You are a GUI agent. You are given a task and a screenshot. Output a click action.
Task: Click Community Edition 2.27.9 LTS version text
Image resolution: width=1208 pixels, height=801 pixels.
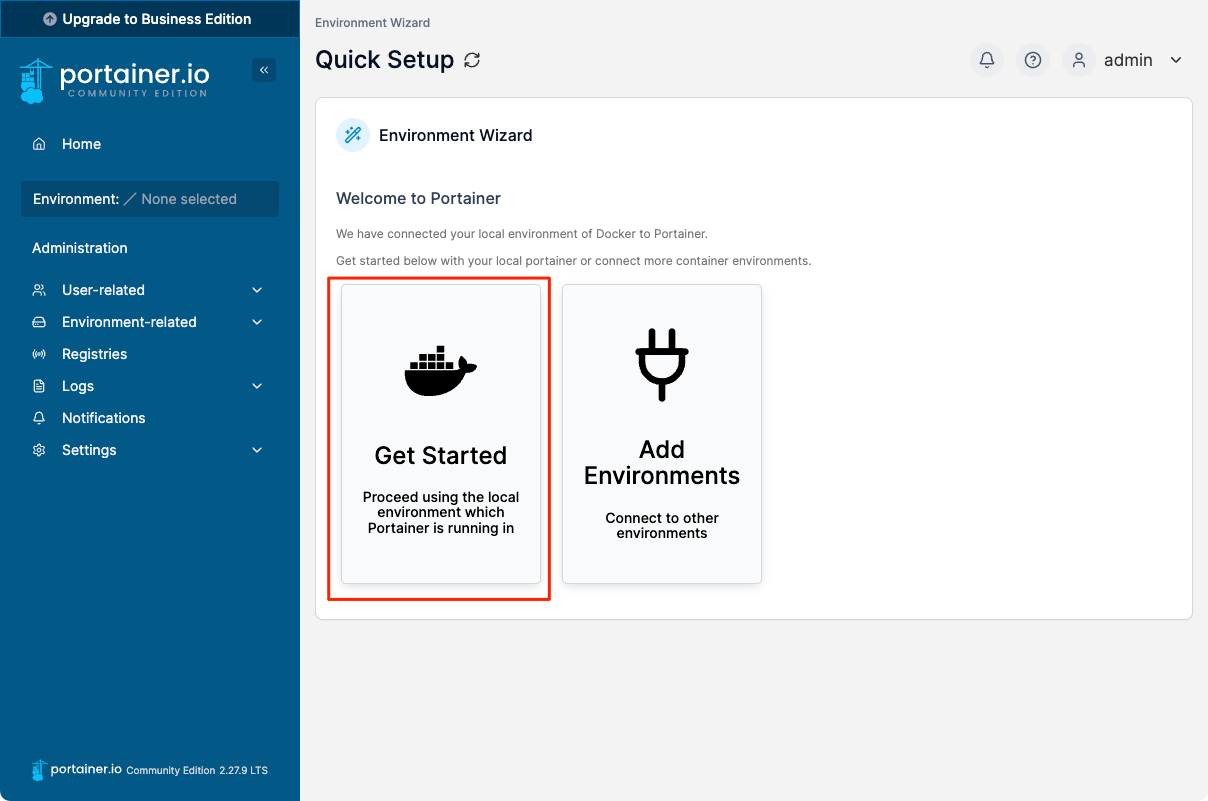tap(197, 771)
